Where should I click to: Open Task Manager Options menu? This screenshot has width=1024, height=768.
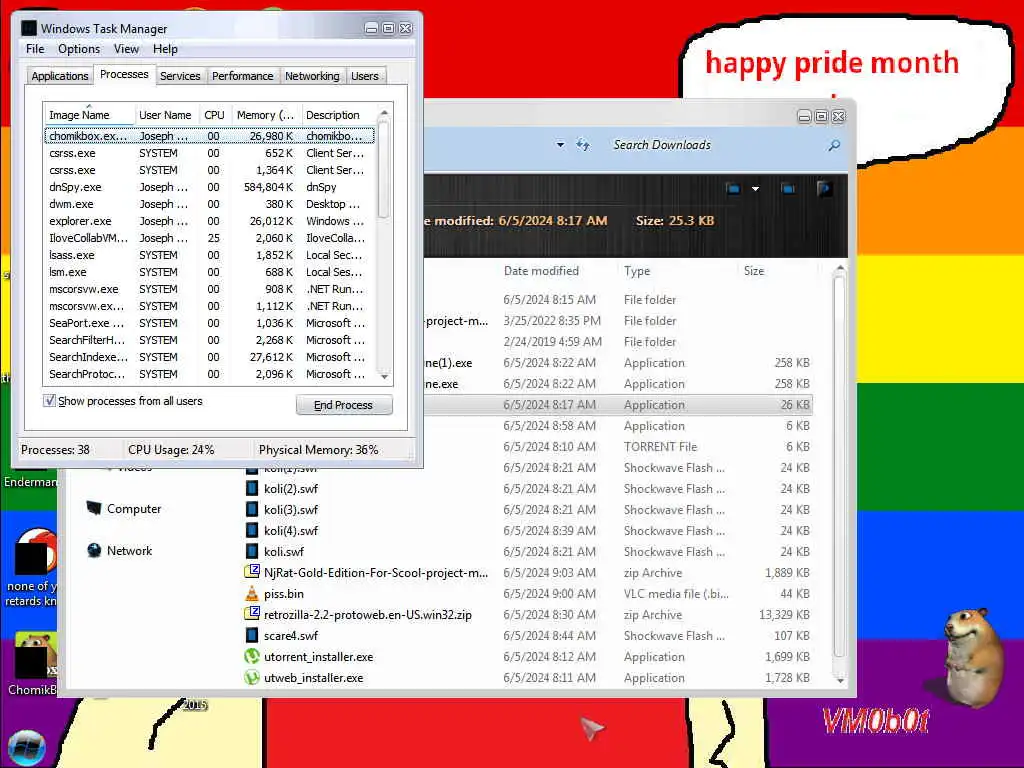79,49
